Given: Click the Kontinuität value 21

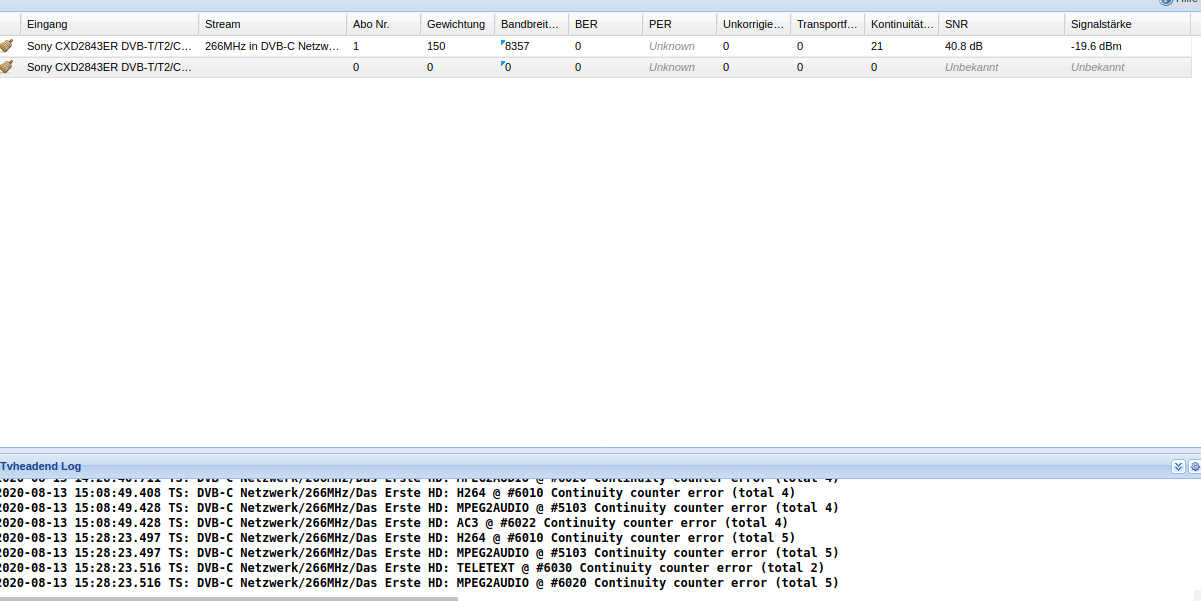Looking at the screenshot, I should pyautogui.click(x=877, y=46).
